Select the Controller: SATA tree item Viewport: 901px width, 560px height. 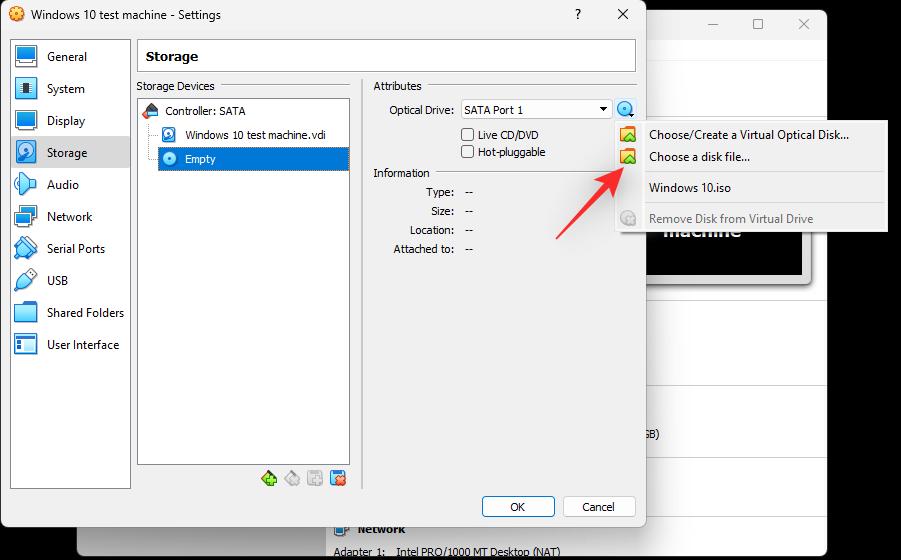coord(205,111)
